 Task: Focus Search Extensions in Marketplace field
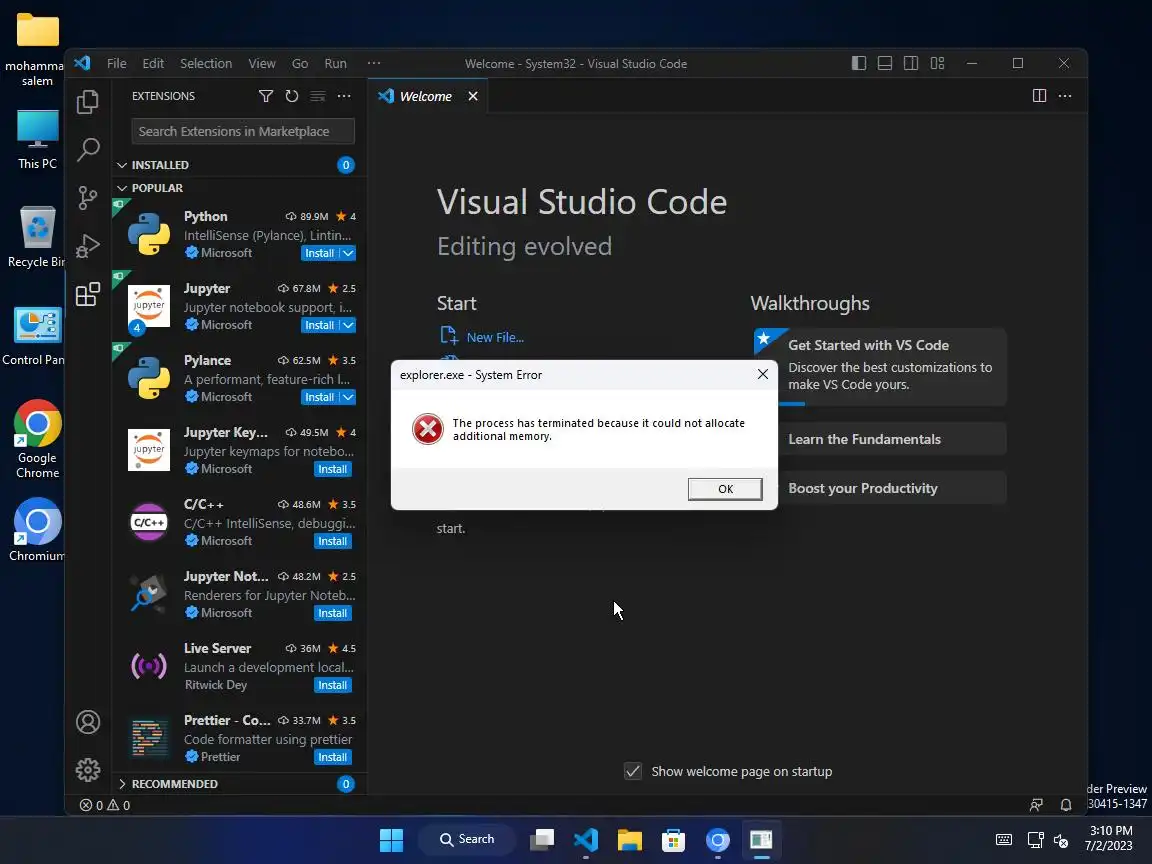pos(242,132)
